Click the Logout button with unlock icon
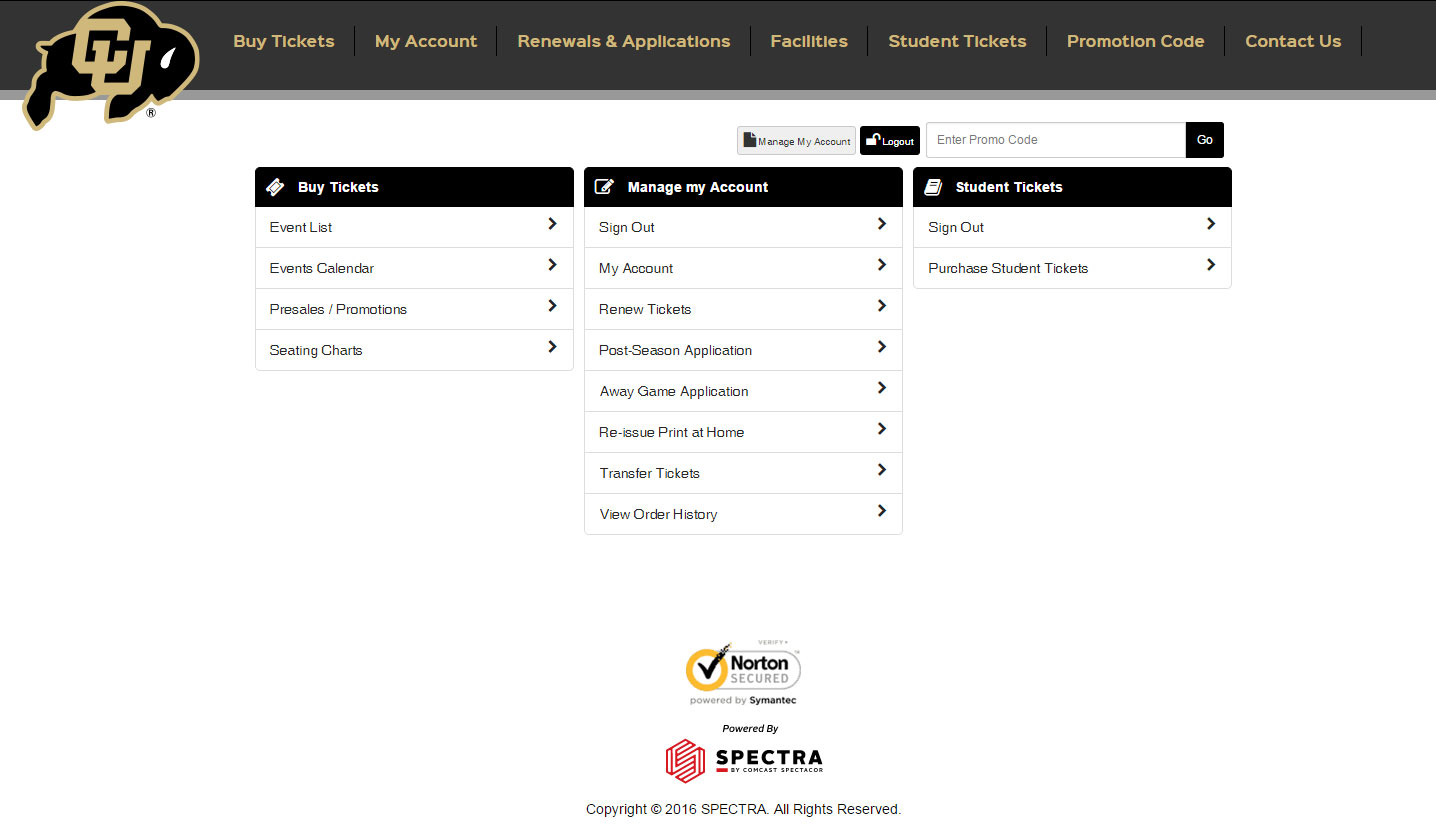 pyautogui.click(x=889, y=141)
